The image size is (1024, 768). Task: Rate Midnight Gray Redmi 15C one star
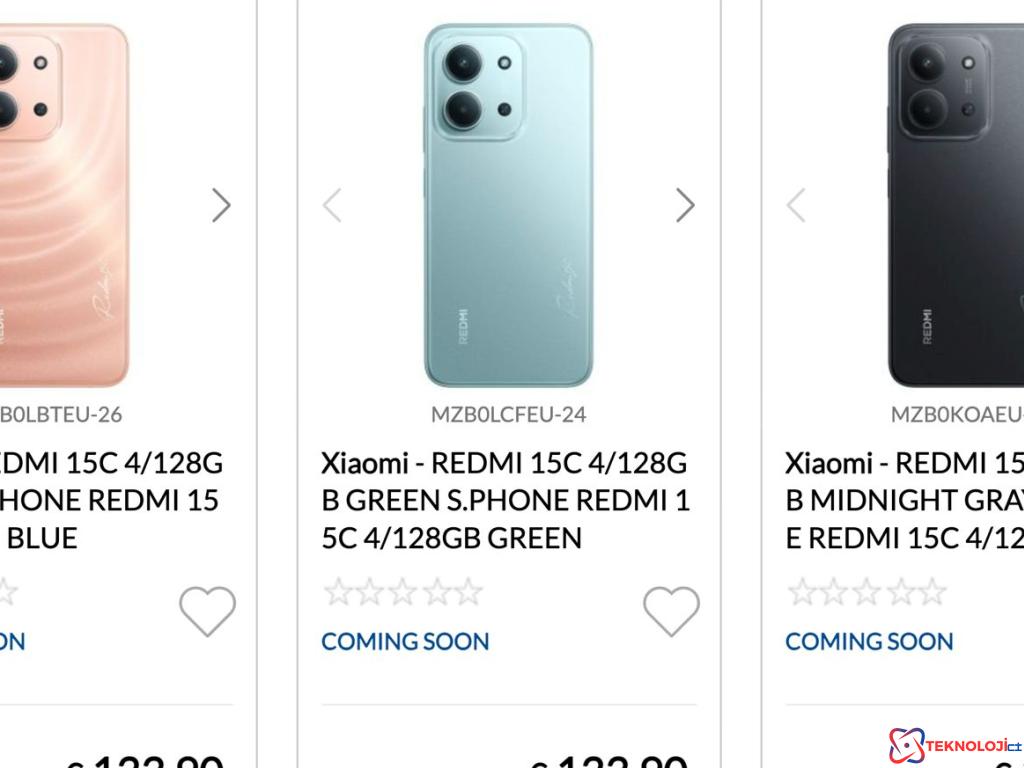click(x=802, y=592)
